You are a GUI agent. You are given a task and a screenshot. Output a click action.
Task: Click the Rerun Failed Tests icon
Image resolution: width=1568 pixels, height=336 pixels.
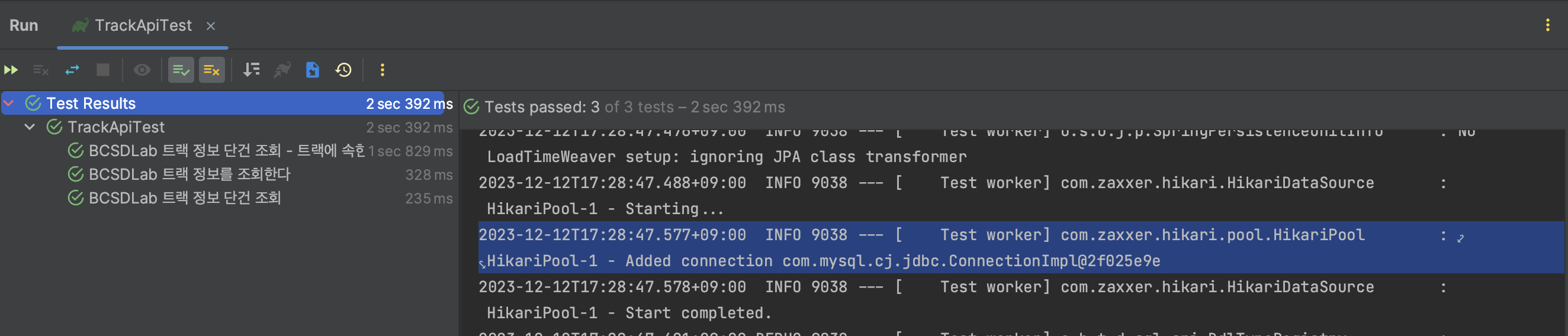tap(41, 70)
